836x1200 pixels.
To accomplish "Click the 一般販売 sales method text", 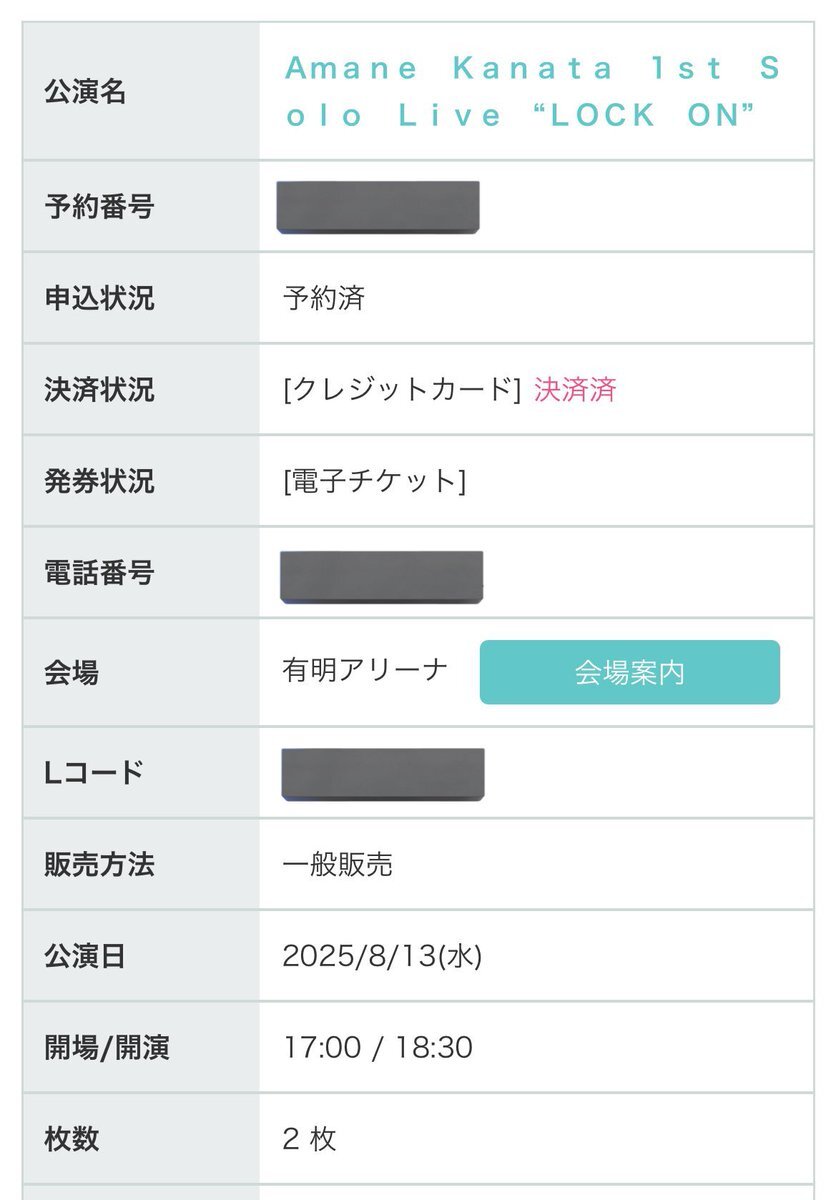I will tap(338, 864).
